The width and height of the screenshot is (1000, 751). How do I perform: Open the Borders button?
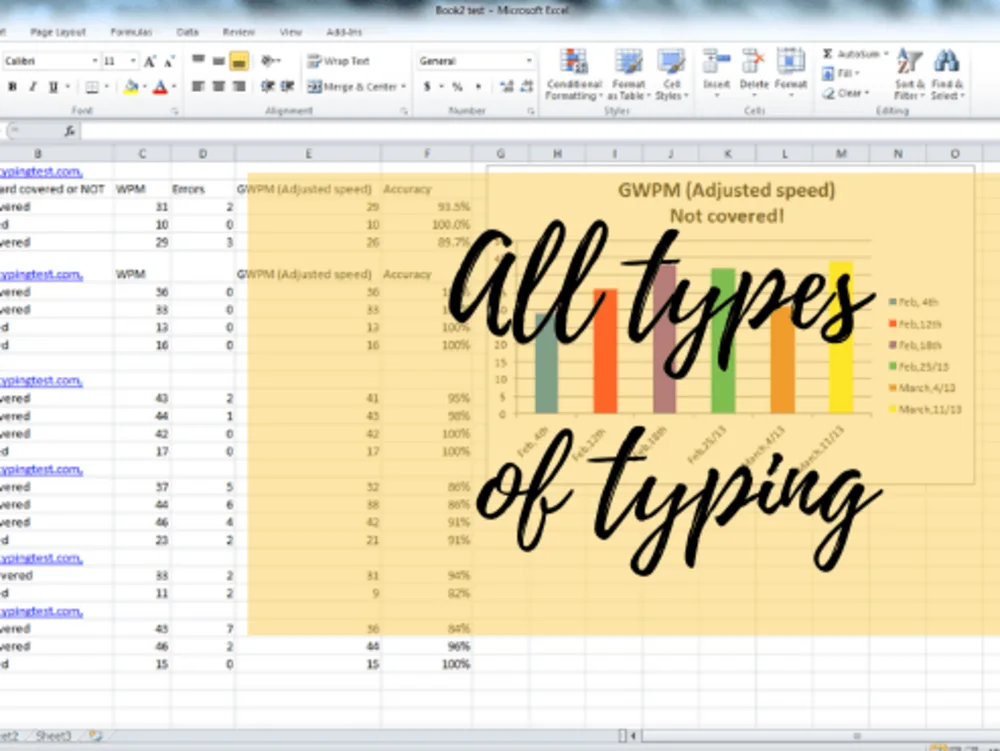pos(92,87)
